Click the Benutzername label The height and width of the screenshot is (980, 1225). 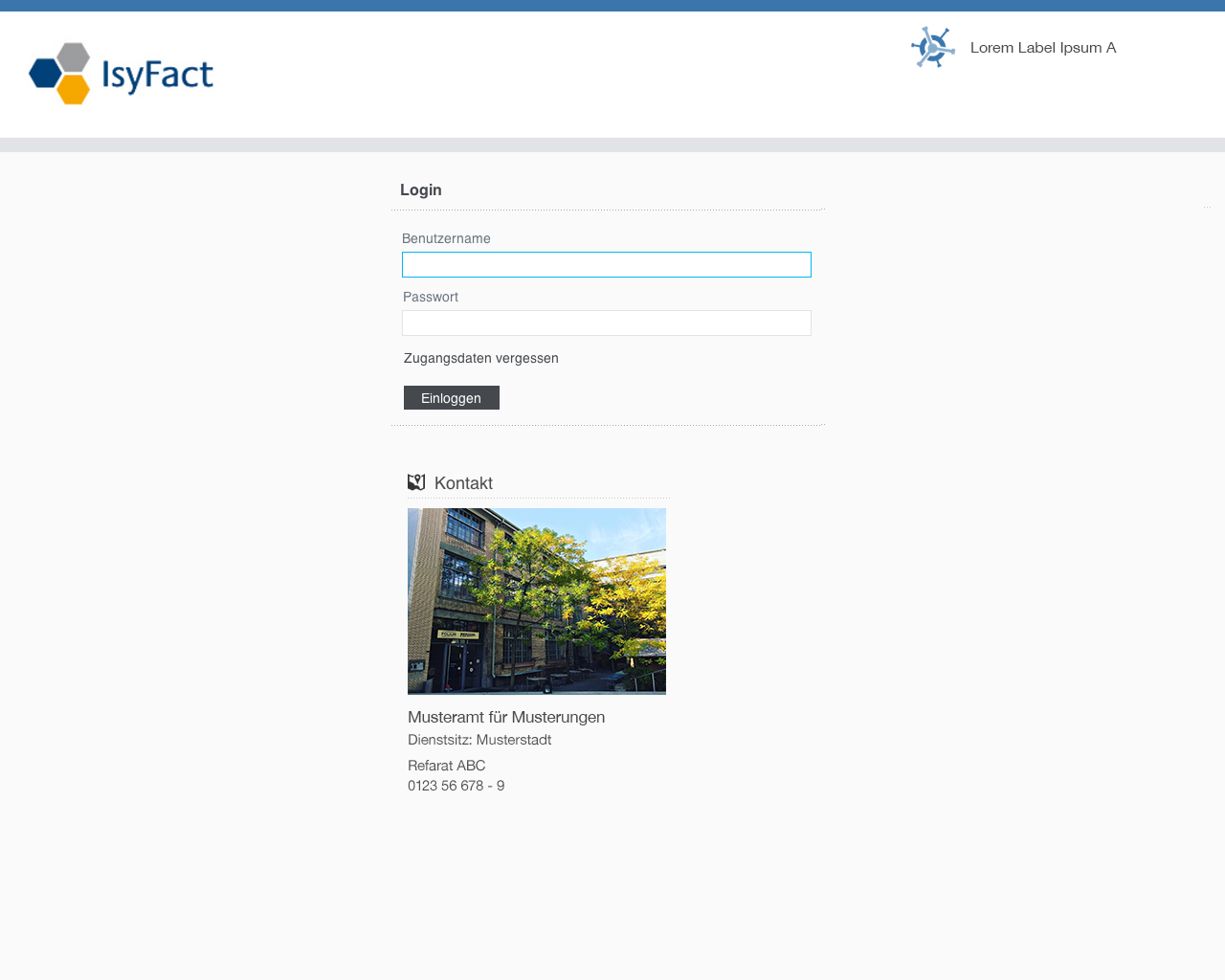pyautogui.click(x=446, y=238)
